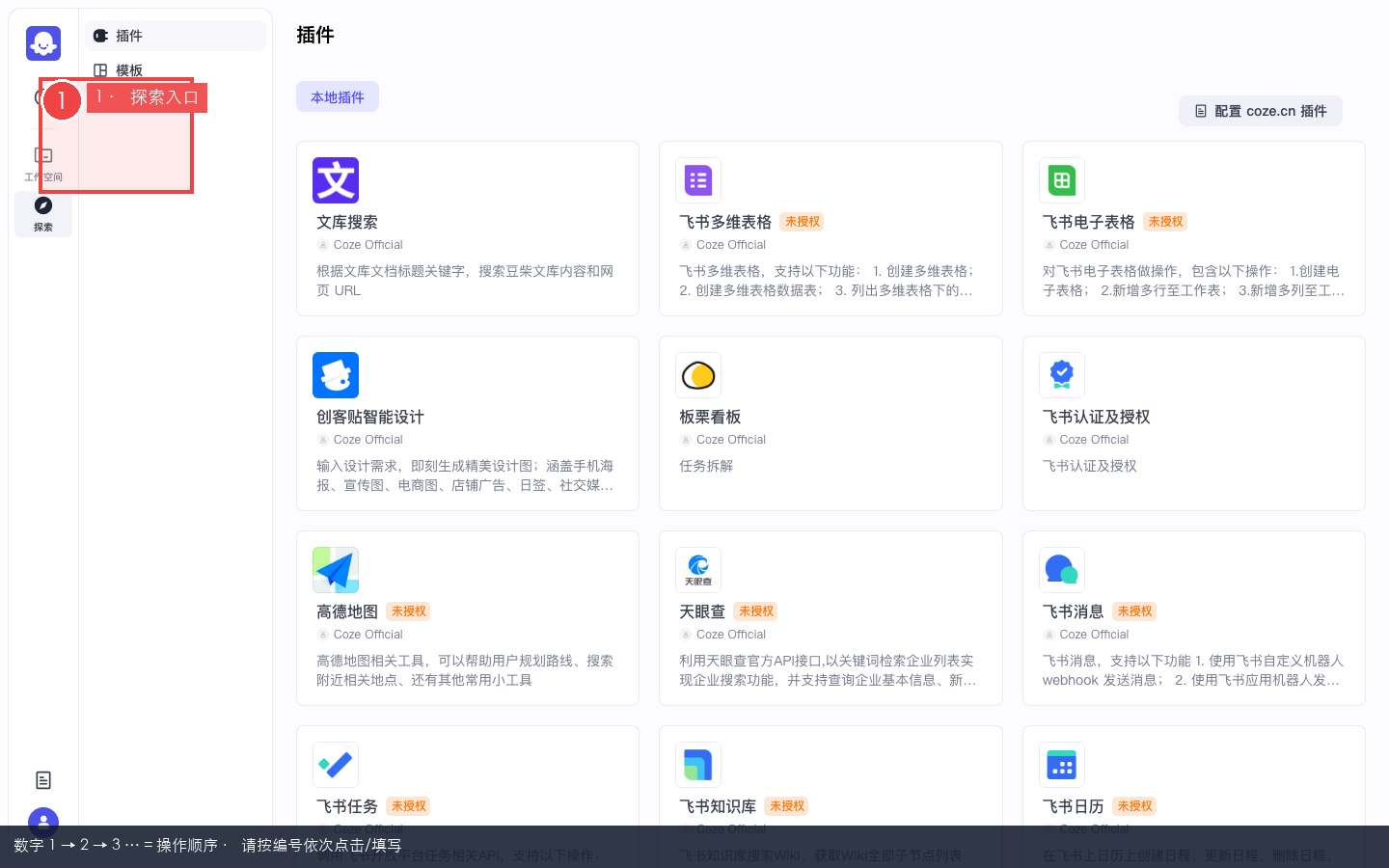The image size is (1389, 868).
Task: Click 未授权 badge on 飞书任务
Action: click(409, 806)
